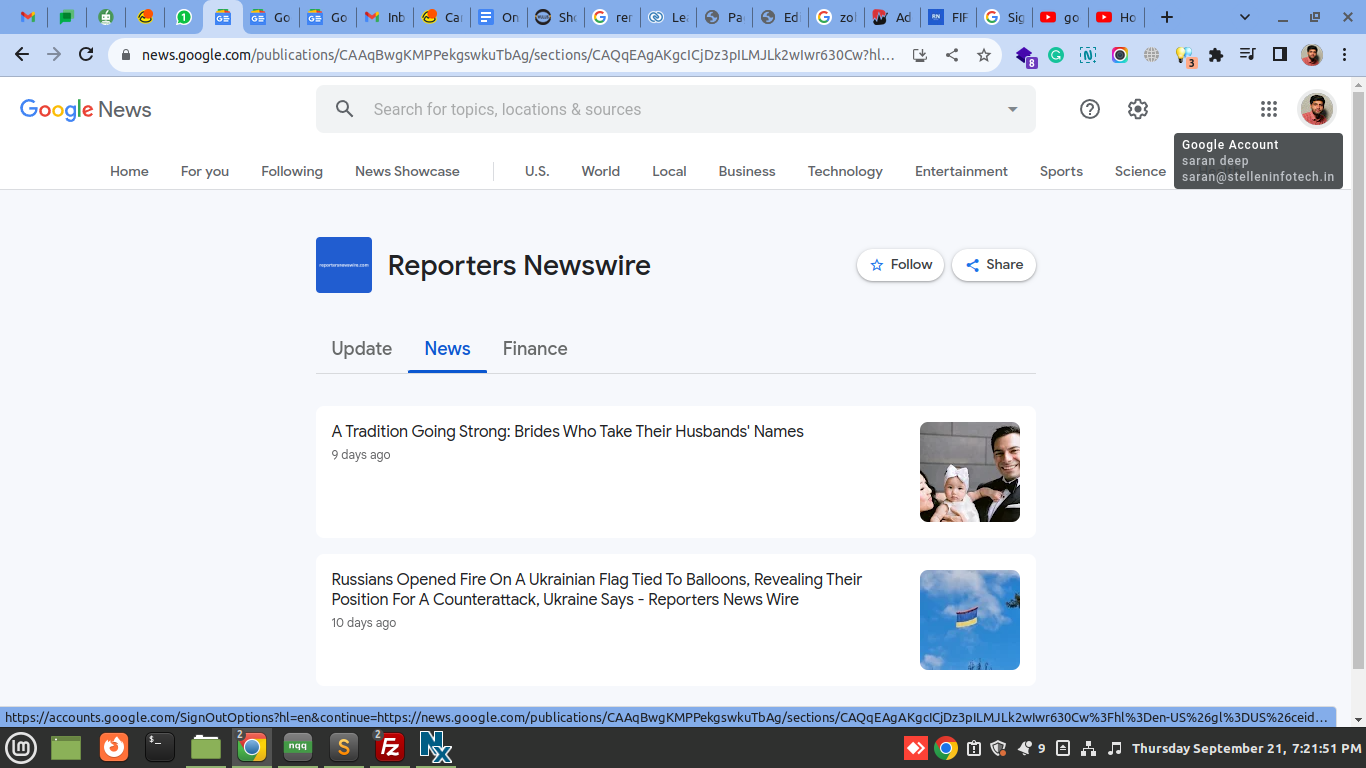Click the forward navigation arrow
Viewport: 1366px width, 768px height.
tap(54, 55)
